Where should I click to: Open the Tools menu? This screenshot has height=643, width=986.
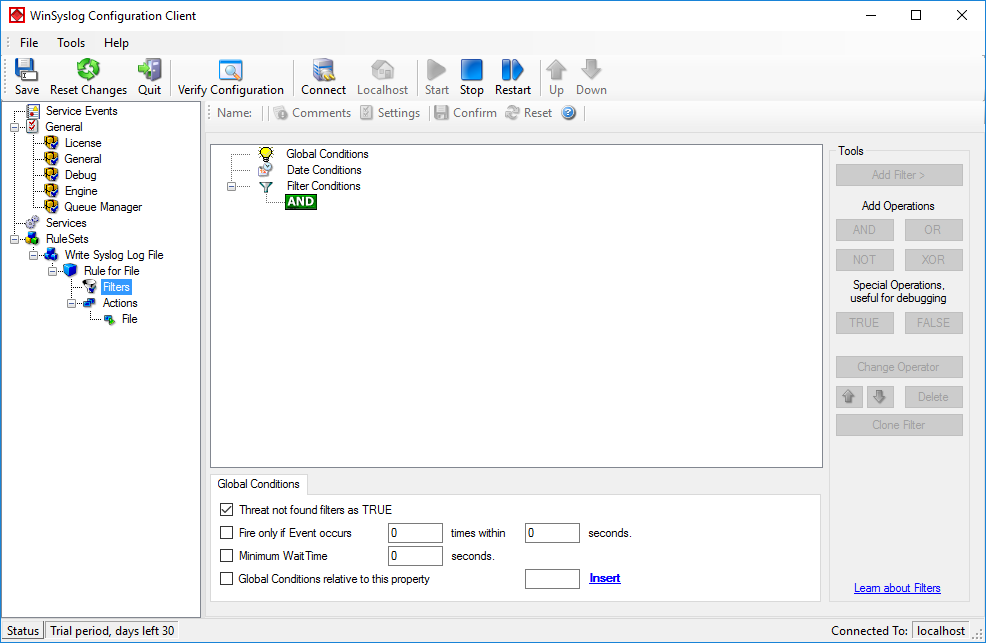click(x=70, y=43)
